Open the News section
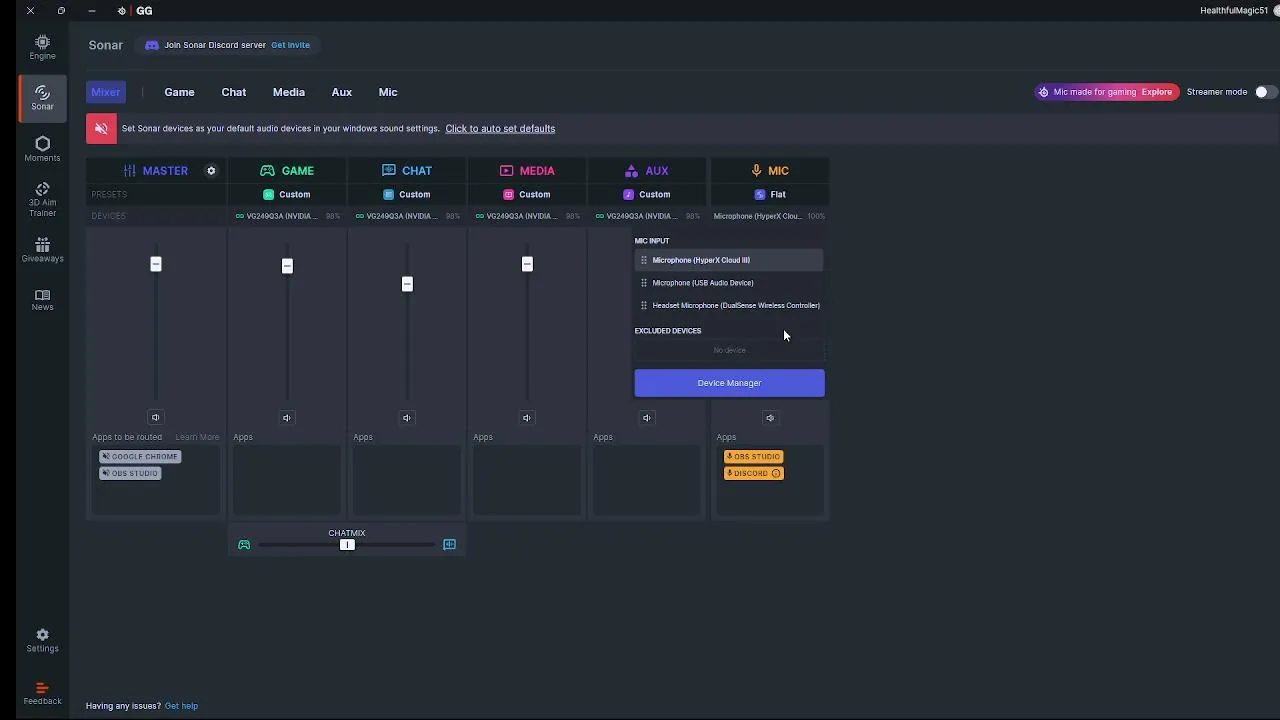Viewport: 1280px width, 720px height. coord(42,300)
